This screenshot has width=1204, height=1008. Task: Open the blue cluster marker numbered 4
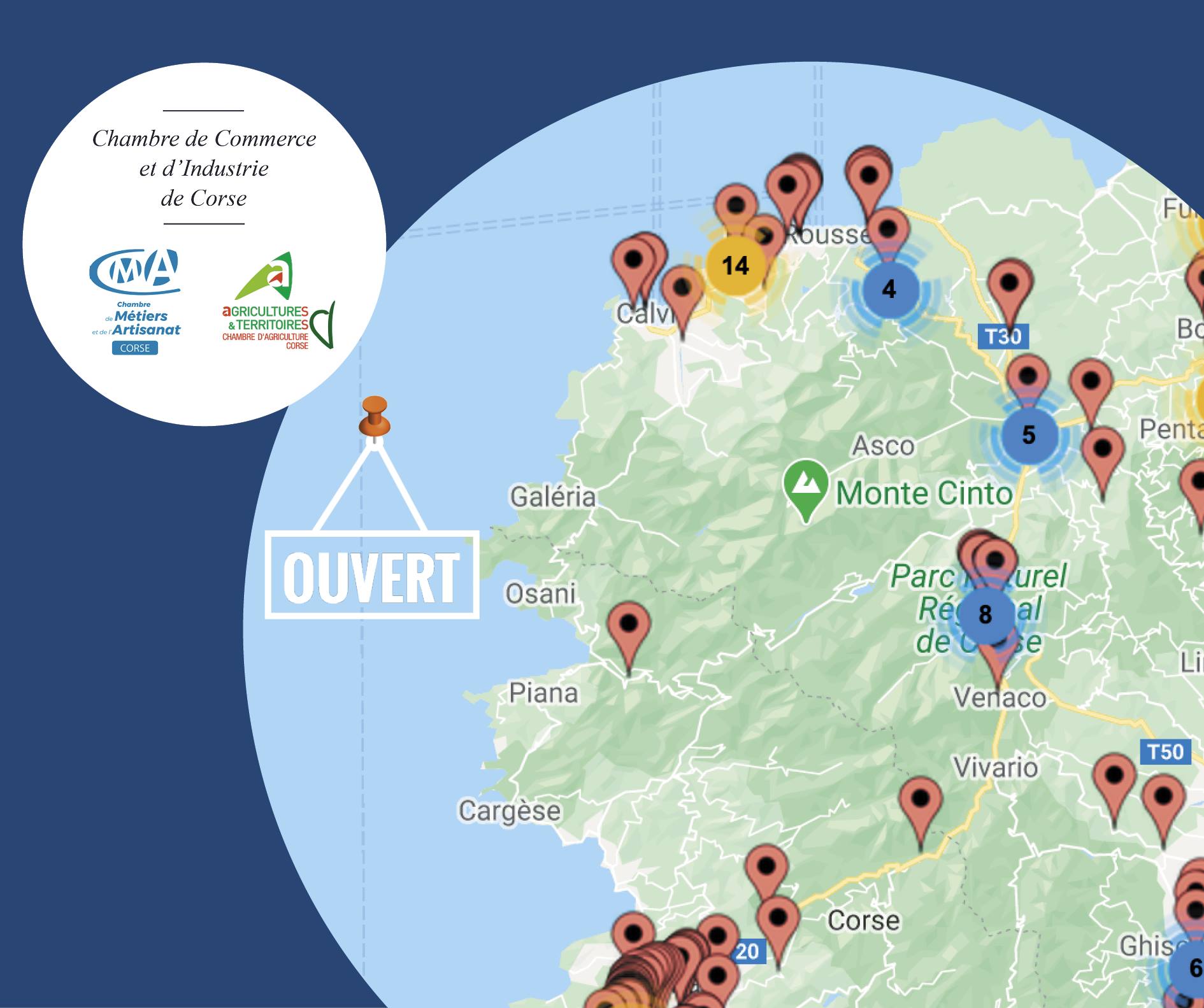[x=889, y=290]
